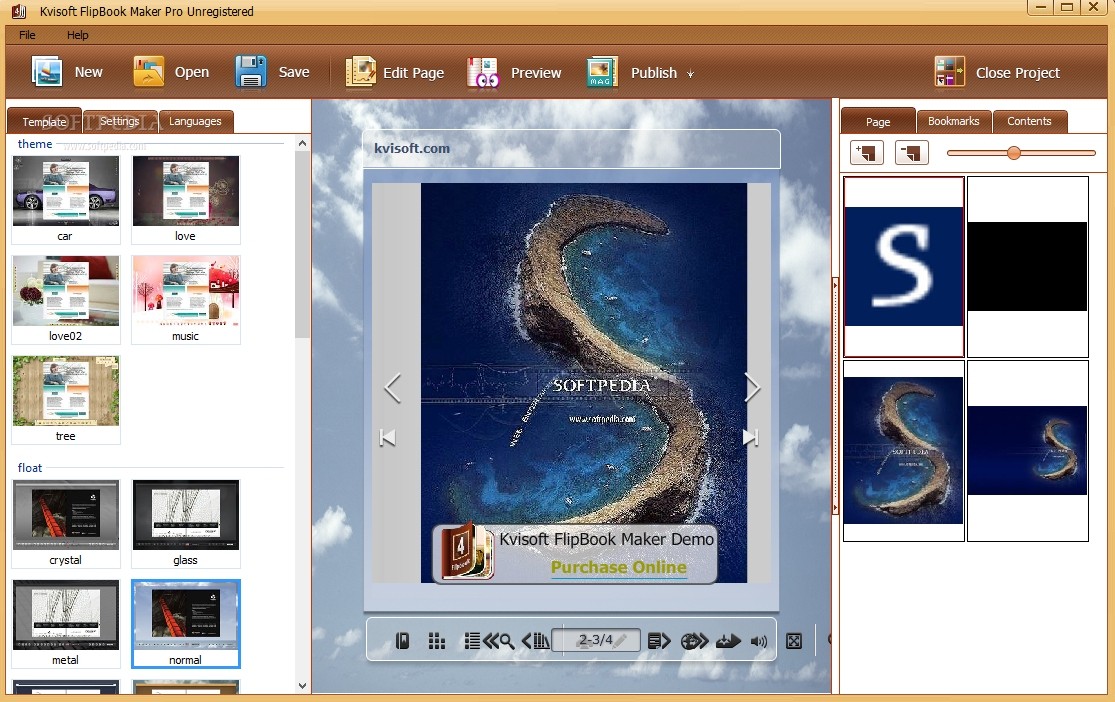Select the music theme template
The height and width of the screenshot is (702, 1115).
coord(186,299)
